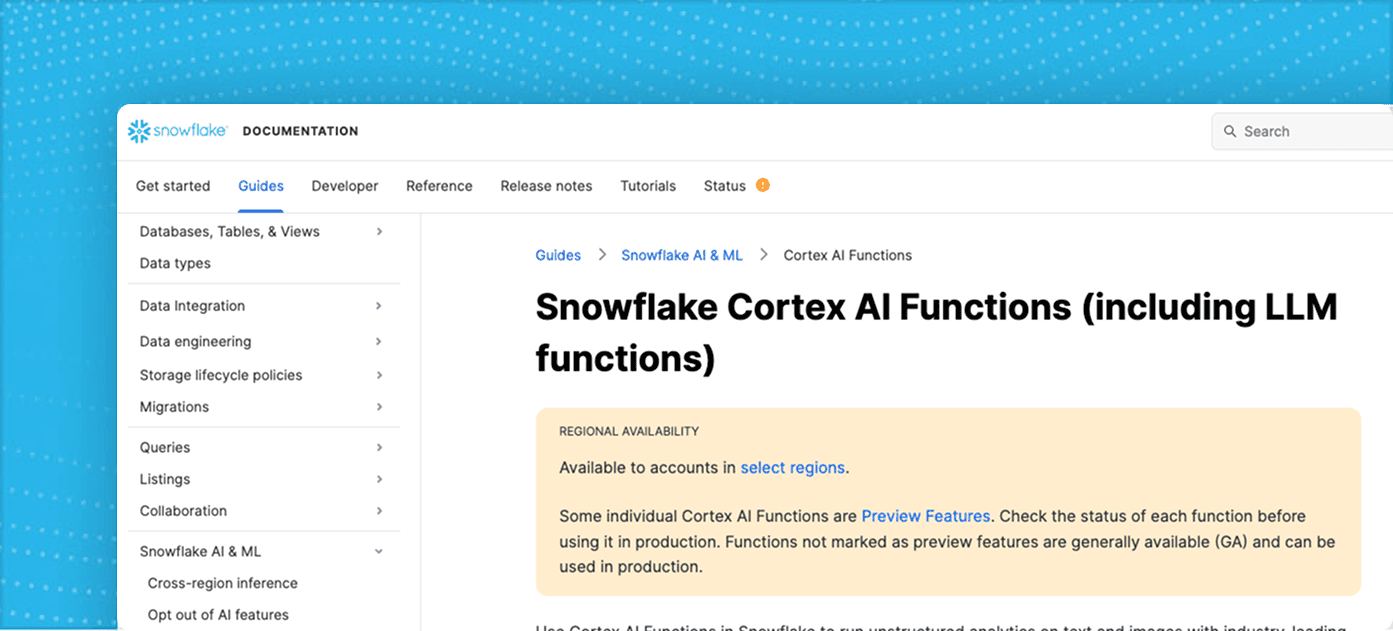Expand the Migrations chevron
This screenshot has width=1393, height=631.
[x=379, y=407]
